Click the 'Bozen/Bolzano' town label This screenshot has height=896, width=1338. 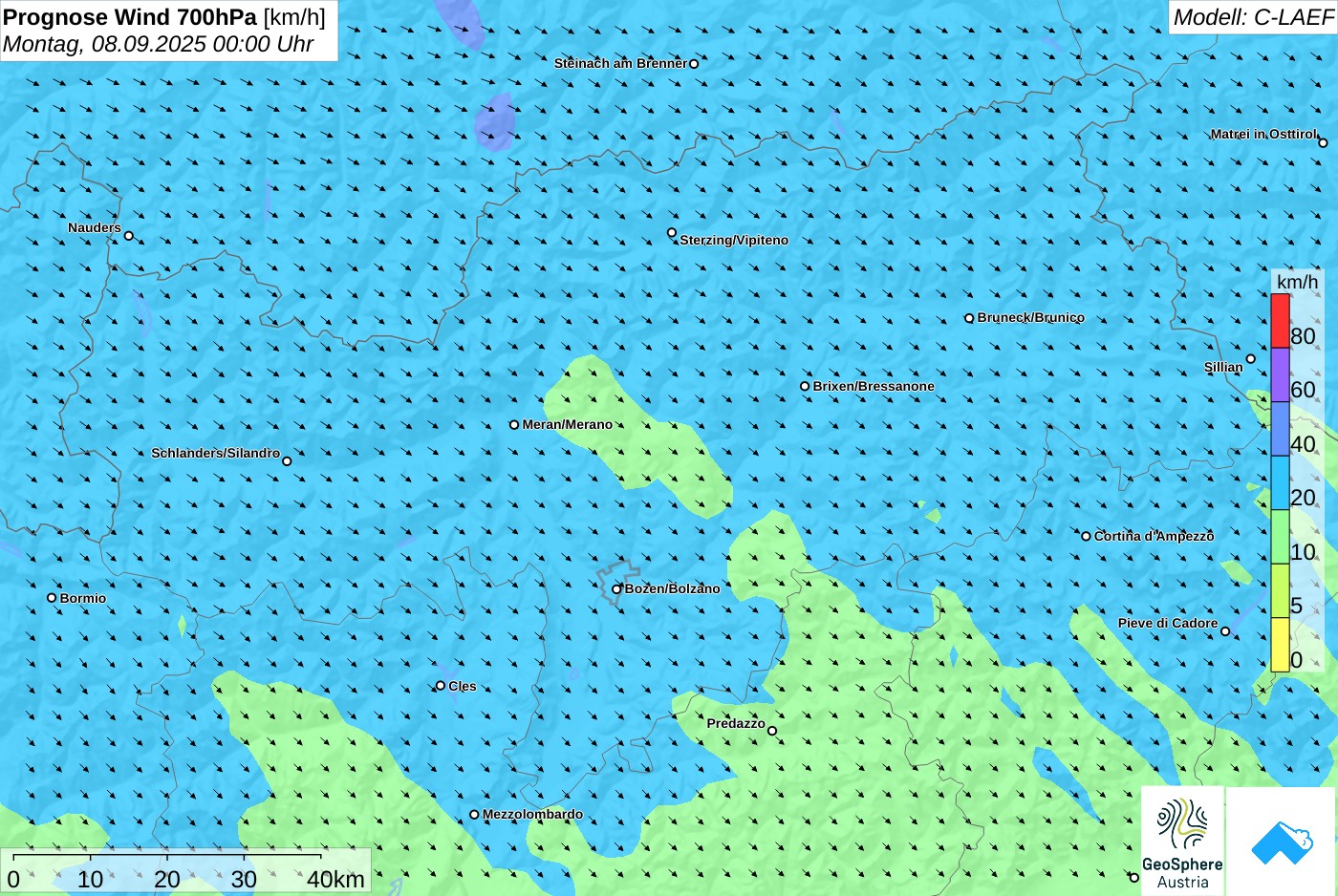click(672, 588)
